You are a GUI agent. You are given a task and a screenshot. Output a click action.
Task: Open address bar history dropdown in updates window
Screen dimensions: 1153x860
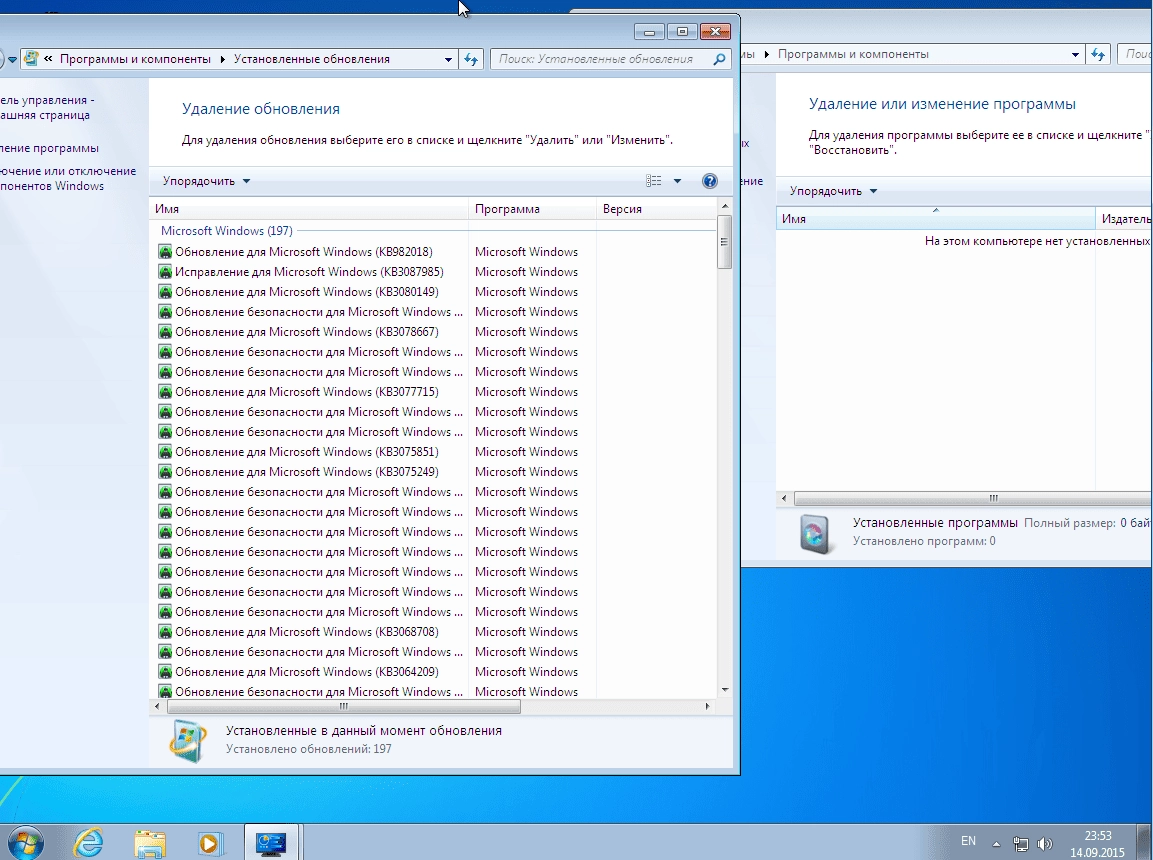coord(448,60)
